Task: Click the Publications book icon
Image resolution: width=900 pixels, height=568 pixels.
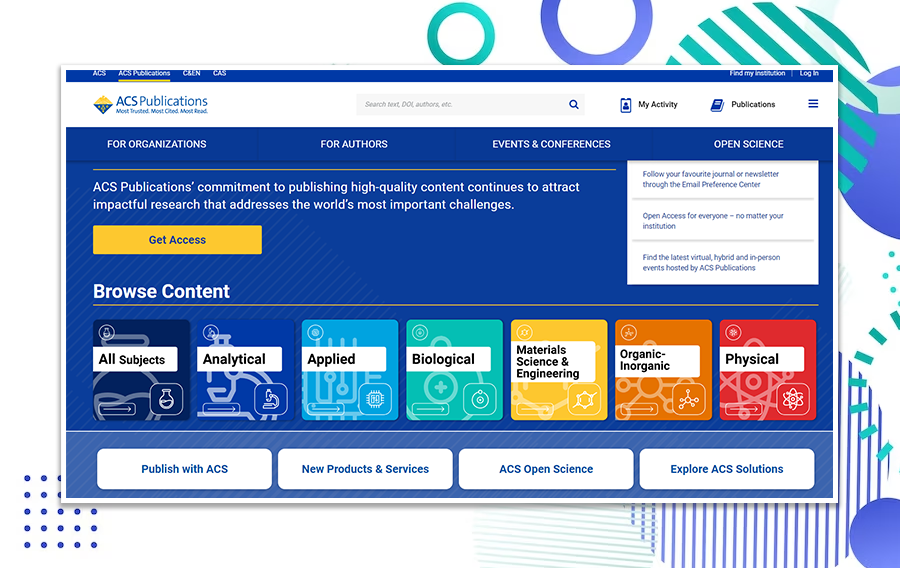Action: coord(717,104)
